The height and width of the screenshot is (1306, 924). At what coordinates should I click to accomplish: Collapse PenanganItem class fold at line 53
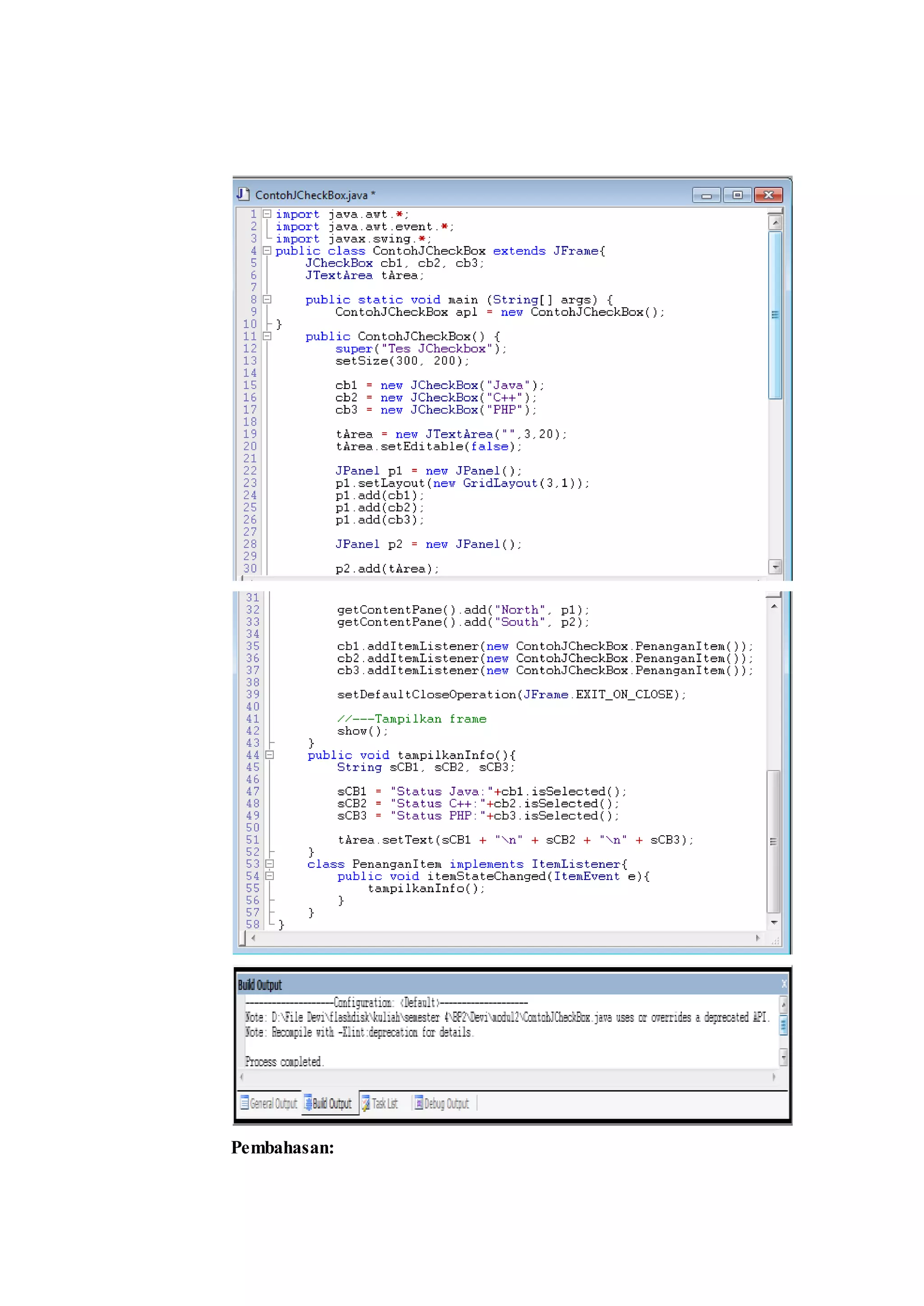tap(270, 864)
